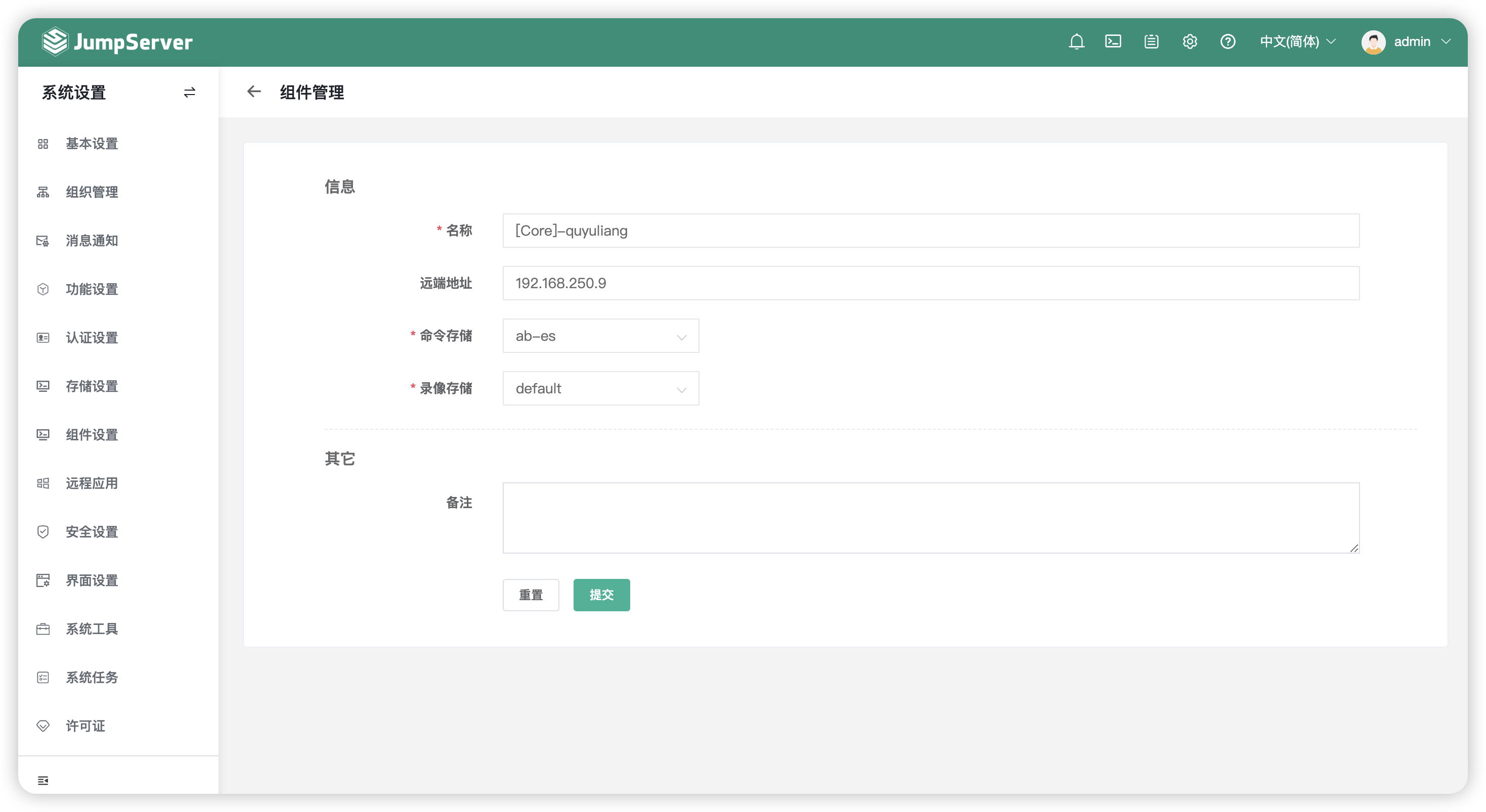Click the 系统工具 briefcase icon
Screen dimensions: 1486x812
coord(42,628)
